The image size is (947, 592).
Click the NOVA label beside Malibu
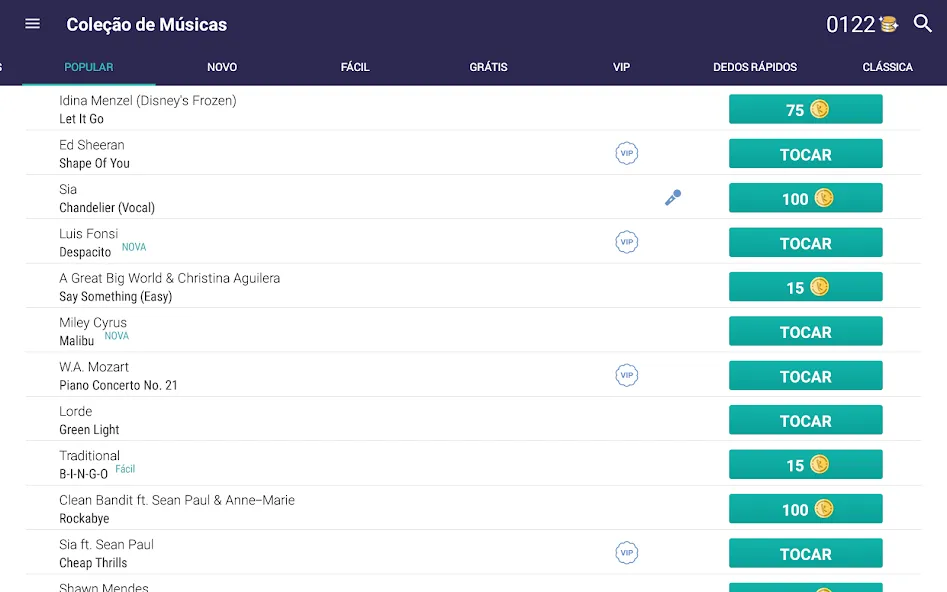point(117,336)
